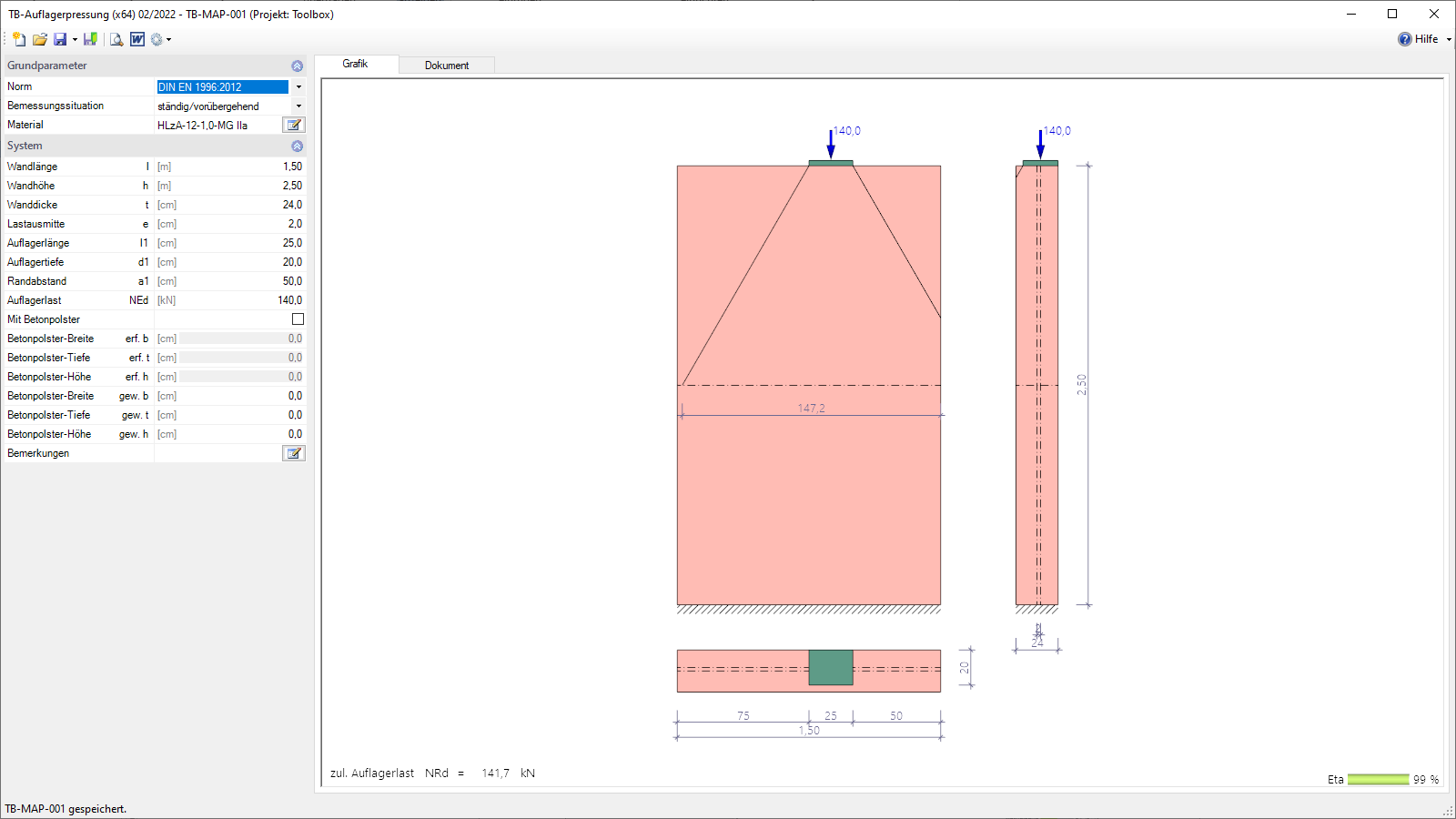The image size is (1456, 819).
Task: Open the settings gear in the toolbar
Action: [157, 39]
